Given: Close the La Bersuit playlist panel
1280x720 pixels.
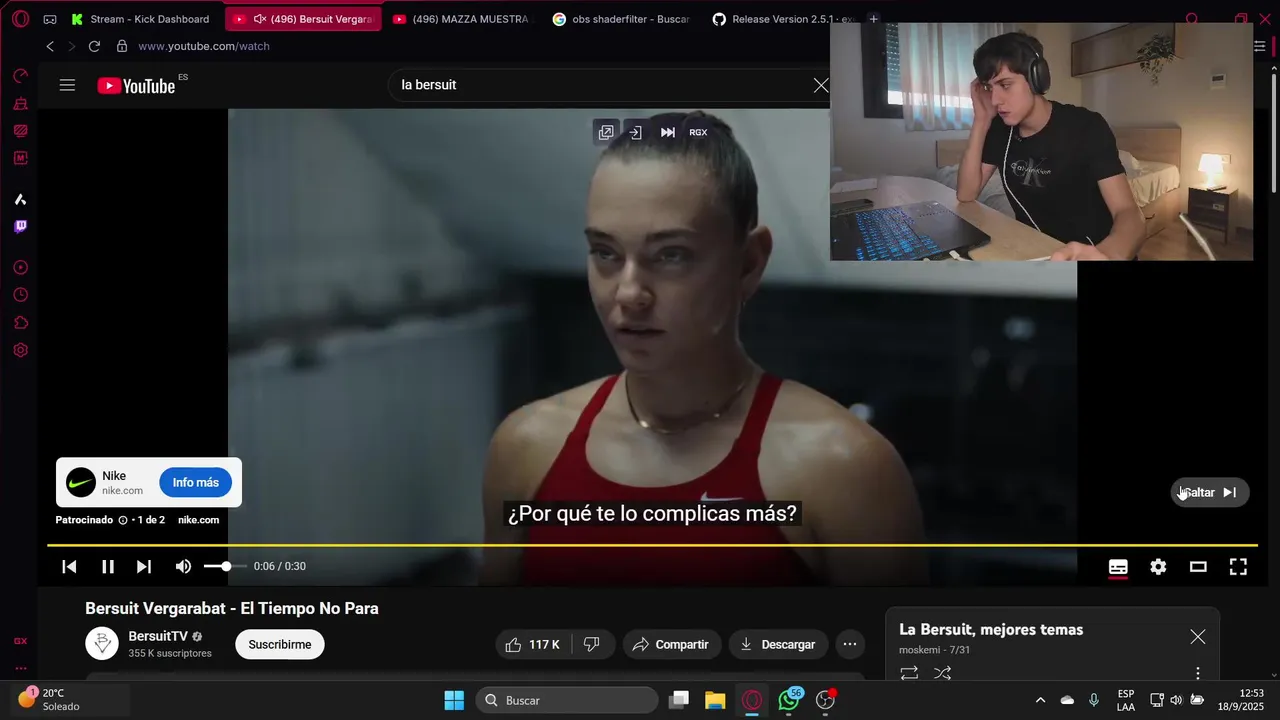Looking at the screenshot, I should point(1198,637).
